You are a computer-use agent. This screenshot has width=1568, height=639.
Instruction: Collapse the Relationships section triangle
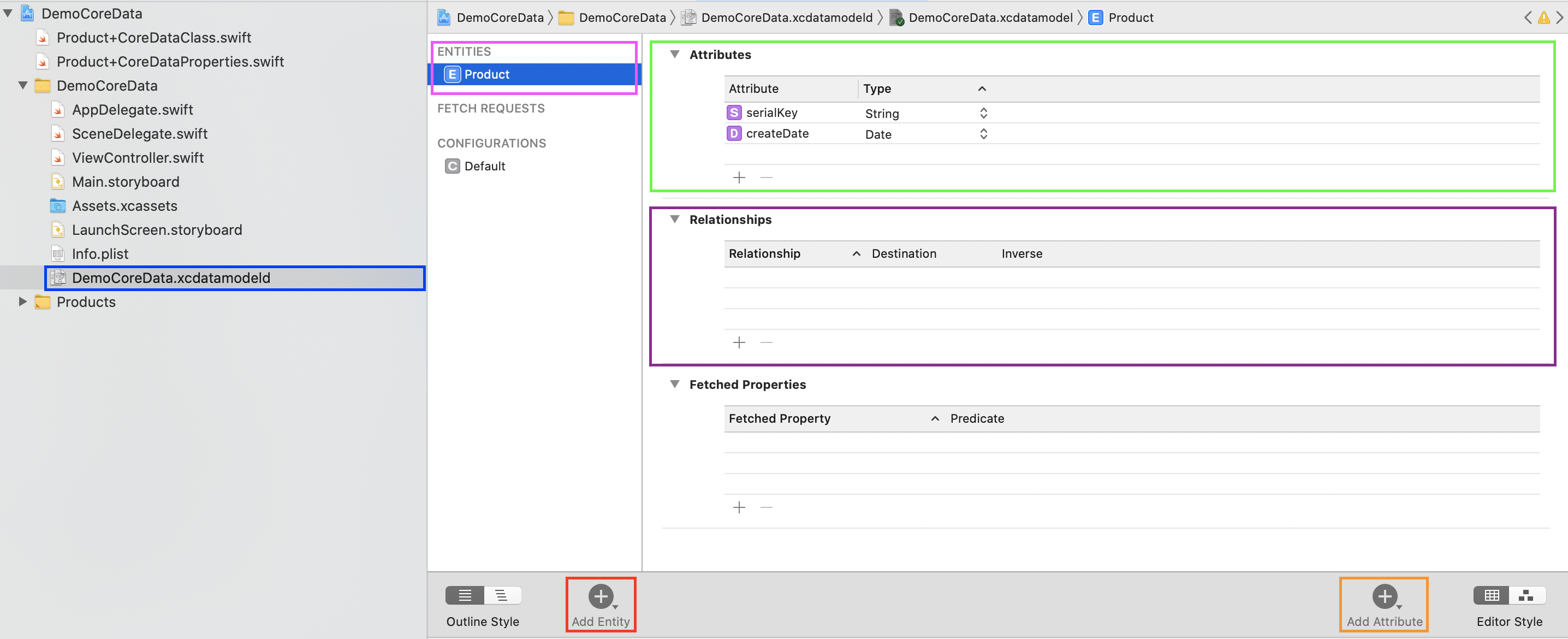pyautogui.click(x=674, y=220)
